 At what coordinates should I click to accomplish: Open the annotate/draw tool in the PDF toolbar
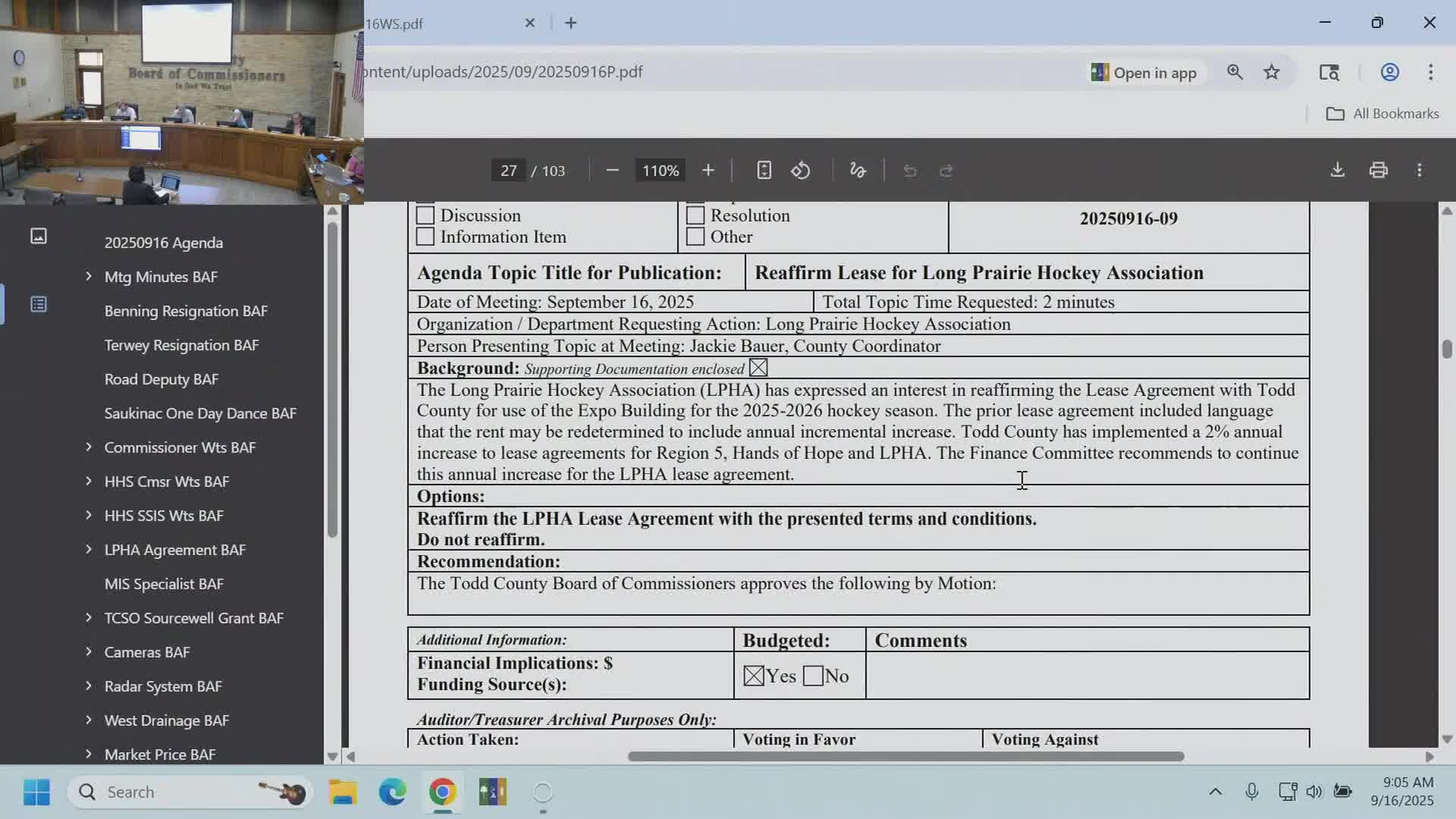point(858,170)
